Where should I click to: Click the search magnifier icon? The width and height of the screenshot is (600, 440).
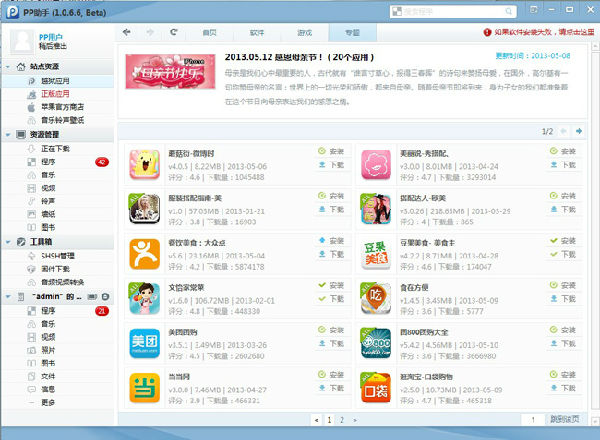pyautogui.click(x=509, y=11)
